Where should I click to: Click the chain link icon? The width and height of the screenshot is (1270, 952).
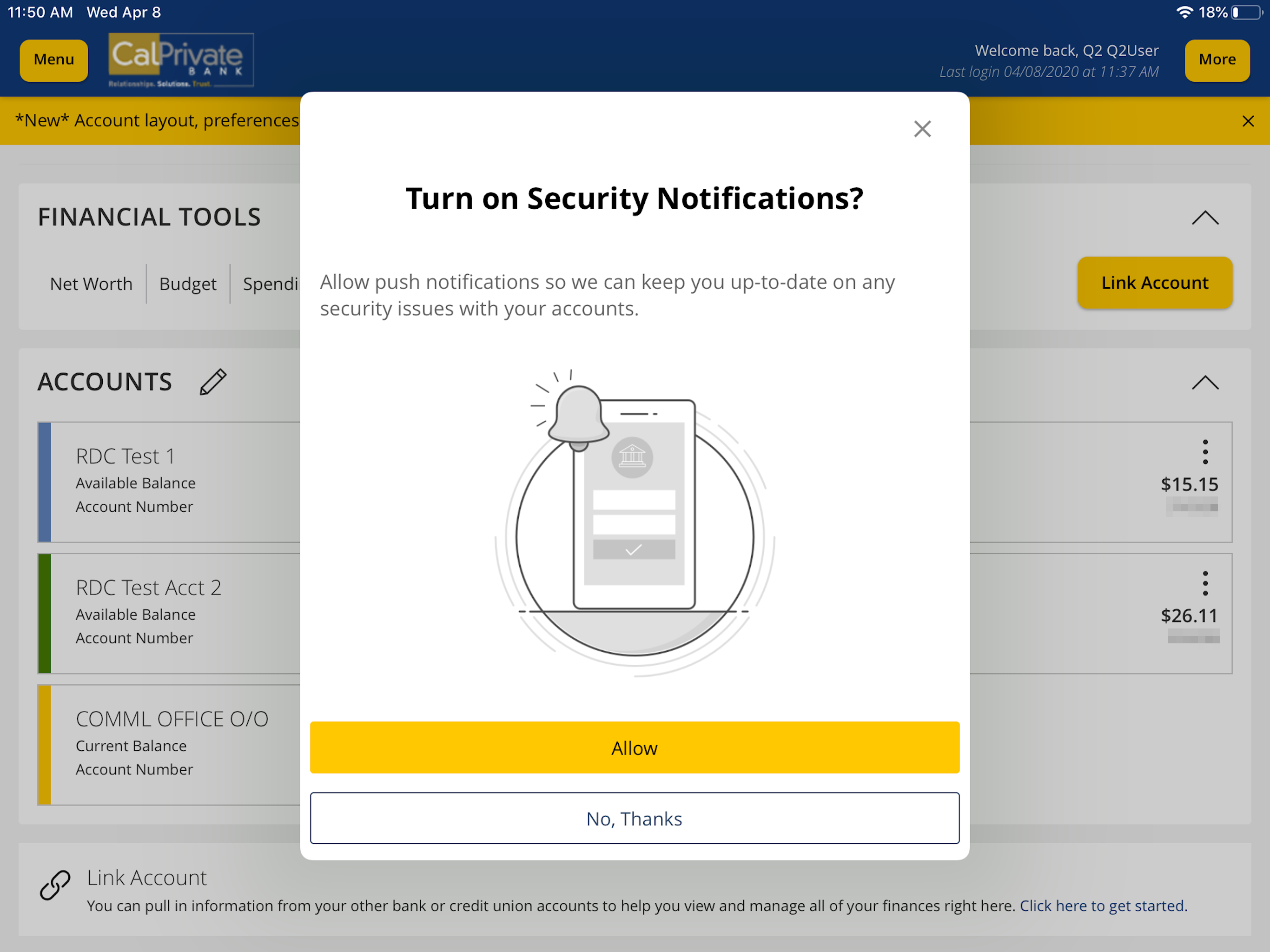(x=55, y=885)
